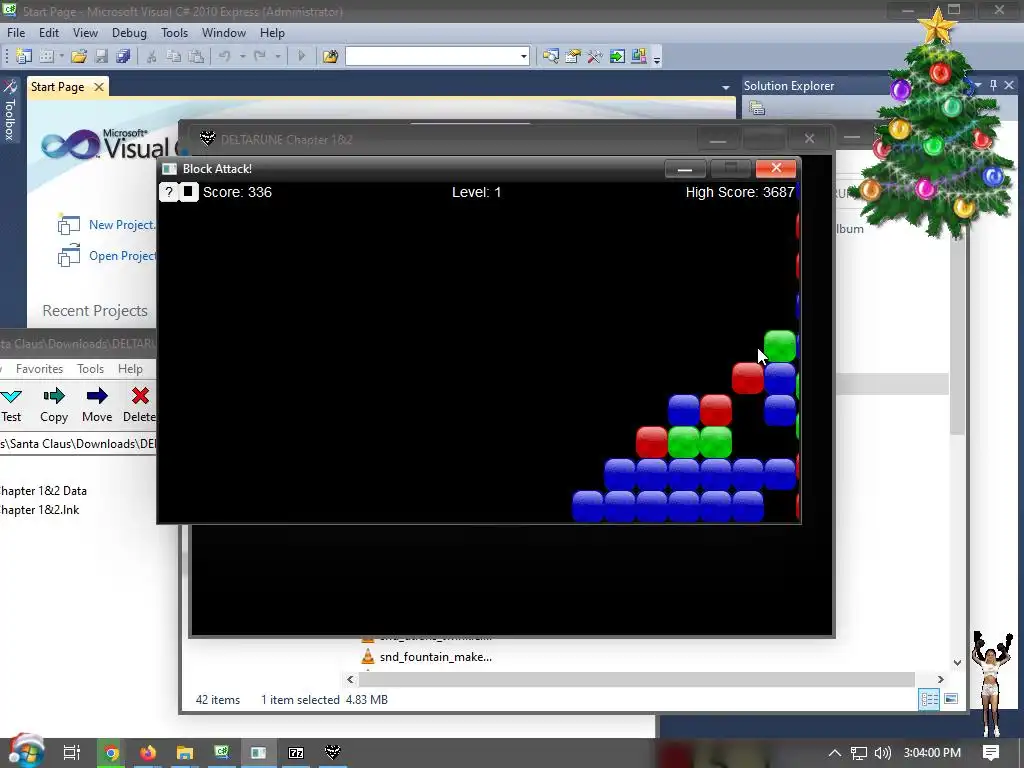
Task: Open the Favorites menu in 7-Zip
Action: coord(39,369)
